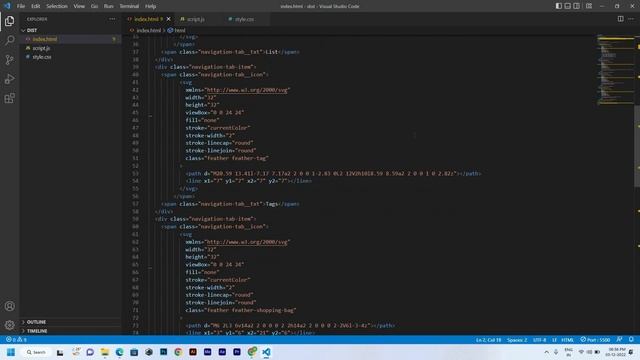
Task: Click the html breadcrumb element
Action: (x=180, y=30)
